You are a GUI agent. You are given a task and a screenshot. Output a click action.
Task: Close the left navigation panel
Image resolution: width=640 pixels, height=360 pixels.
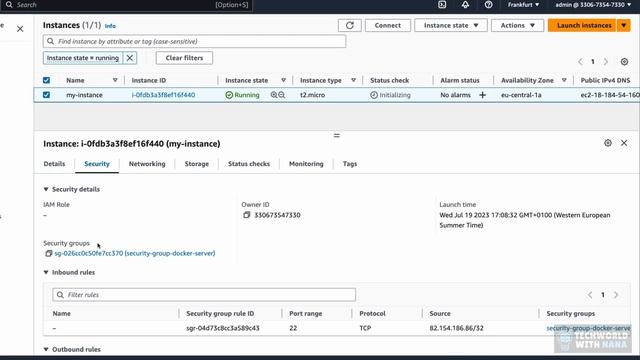(20, 29)
